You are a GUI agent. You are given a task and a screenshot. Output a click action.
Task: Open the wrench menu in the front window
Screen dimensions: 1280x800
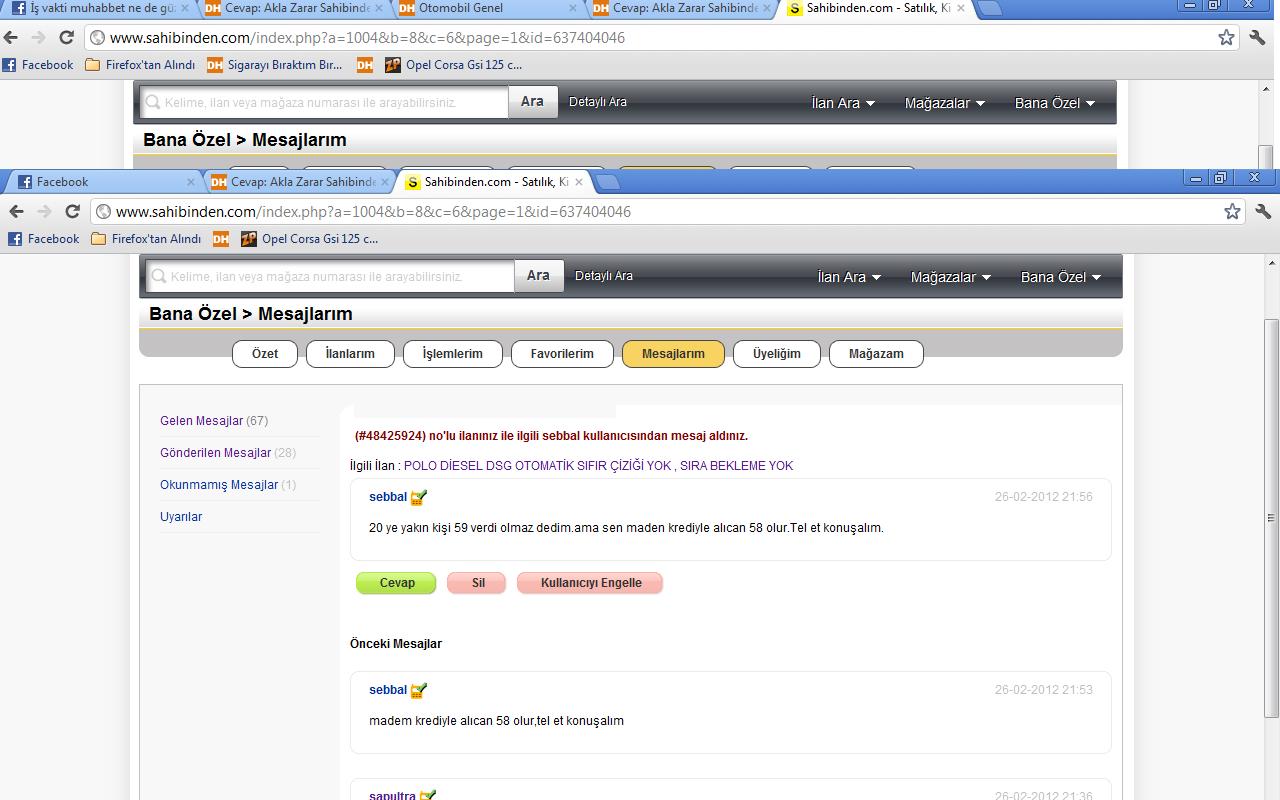(1262, 211)
